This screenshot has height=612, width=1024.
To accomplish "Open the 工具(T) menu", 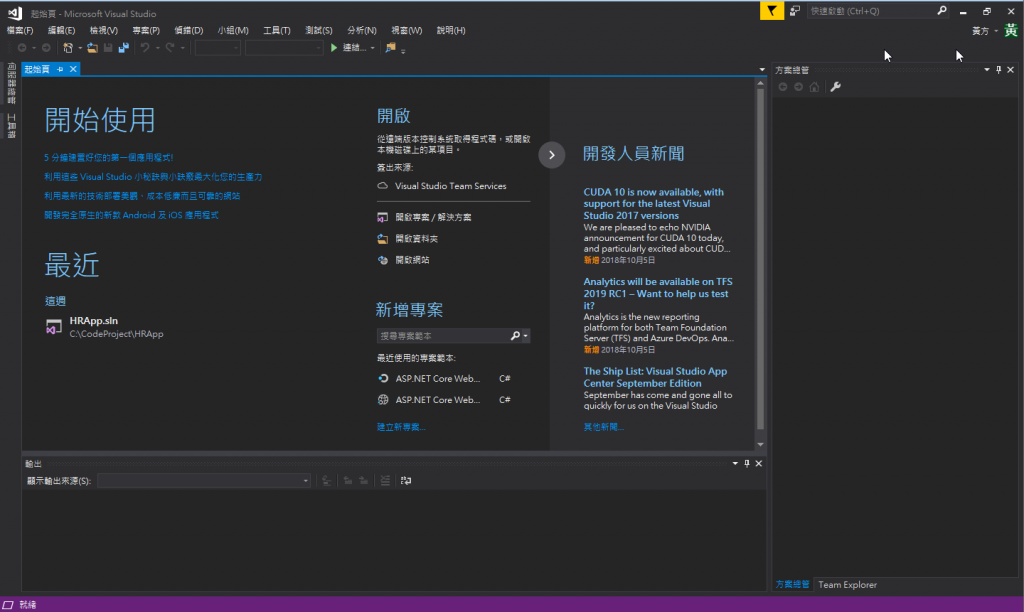I will tap(277, 31).
